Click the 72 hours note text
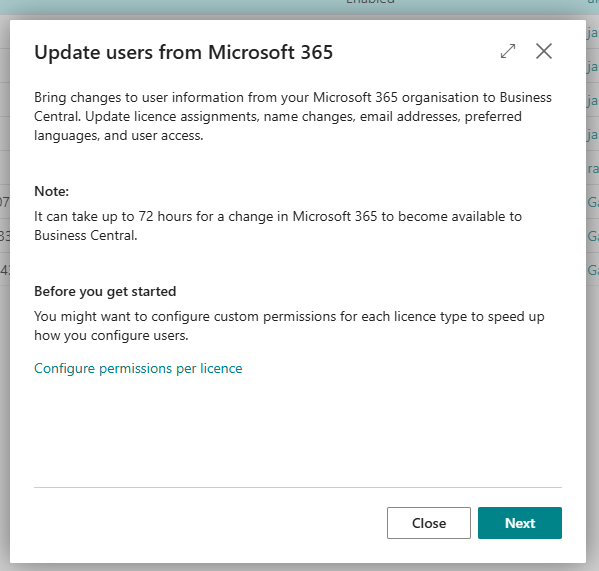Screen dimensions: 599x571 pyautogui.click(x=278, y=226)
